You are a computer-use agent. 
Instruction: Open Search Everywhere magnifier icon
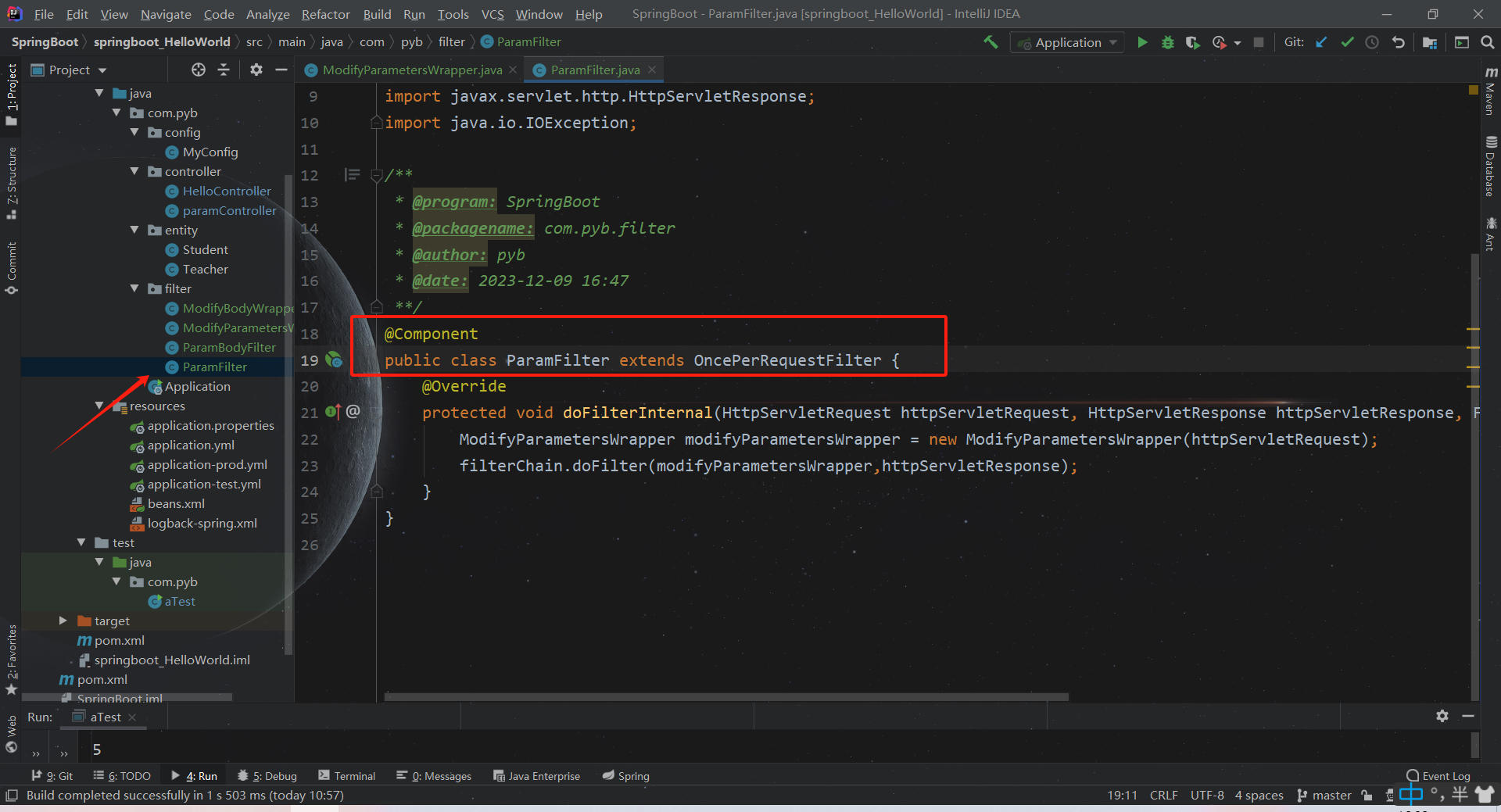click(x=1487, y=42)
